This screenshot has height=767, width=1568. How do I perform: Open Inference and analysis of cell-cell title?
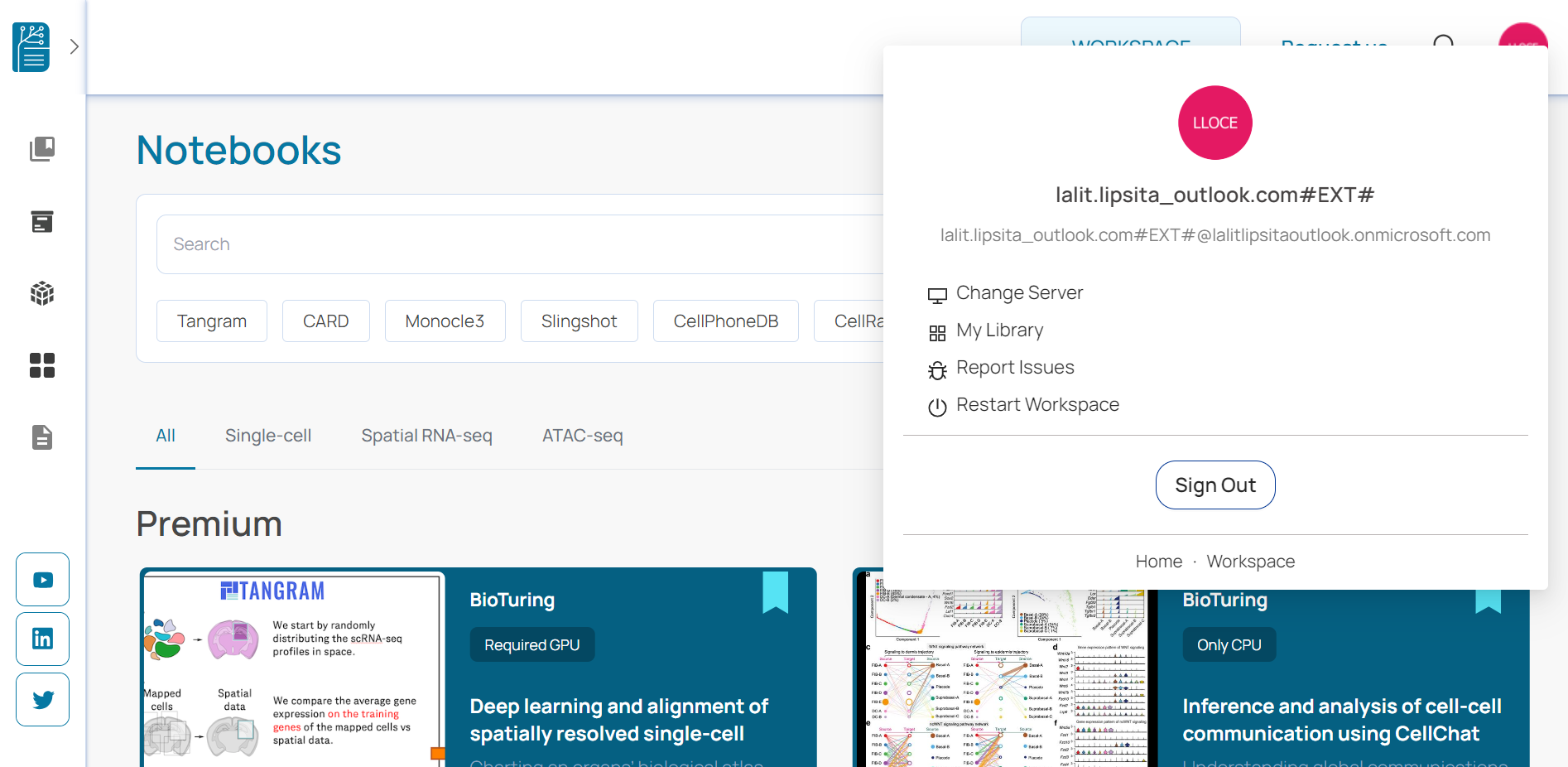coord(1342,720)
